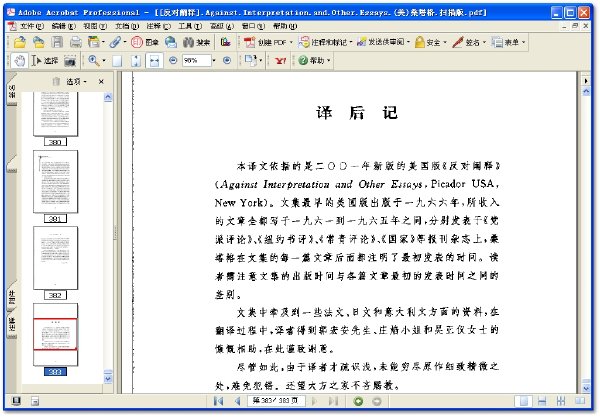Screen dimensions: 600x417
Task: Select page thumbnail 381
Action: click(55, 181)
